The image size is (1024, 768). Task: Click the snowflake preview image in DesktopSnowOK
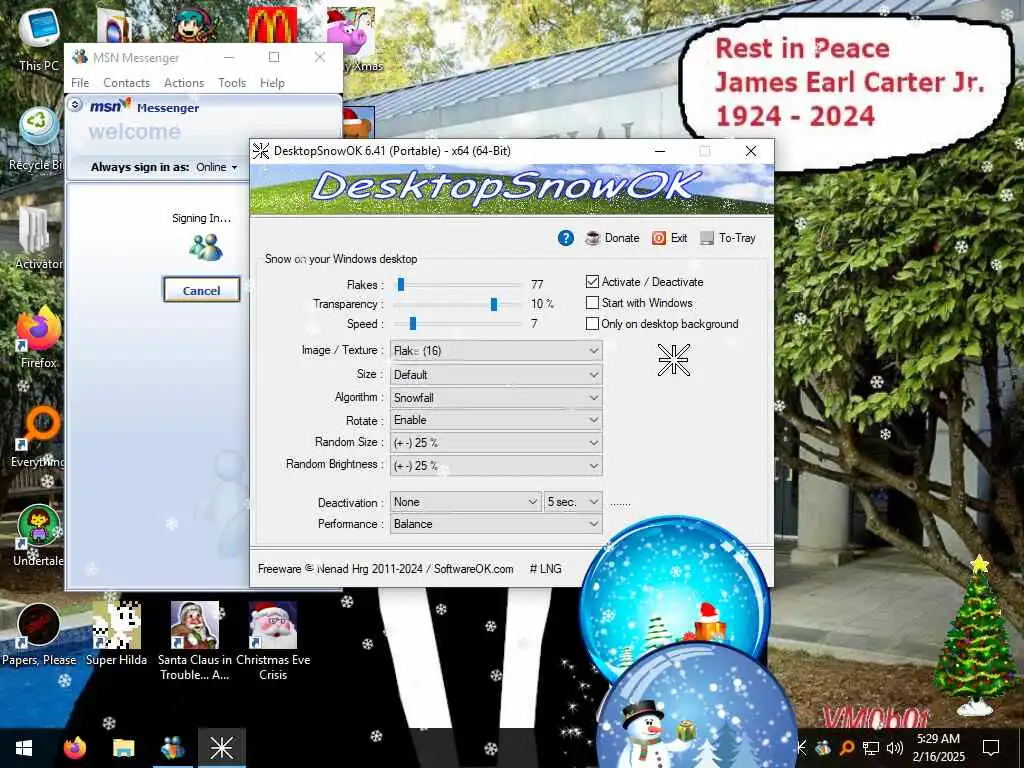(x=673, y=360)
